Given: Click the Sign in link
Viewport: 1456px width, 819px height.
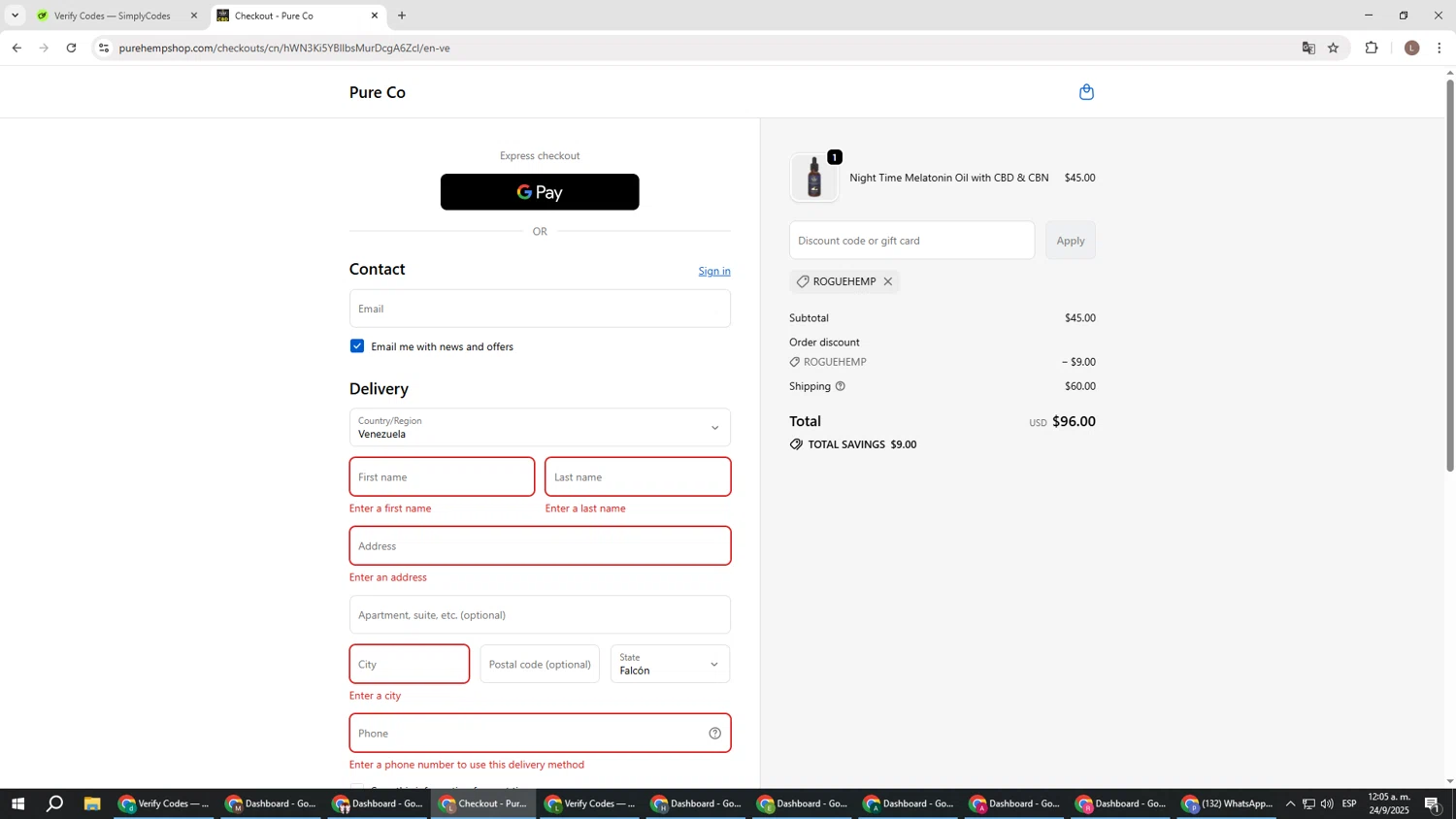Looking at the screenshot, I should click(714, 271).
